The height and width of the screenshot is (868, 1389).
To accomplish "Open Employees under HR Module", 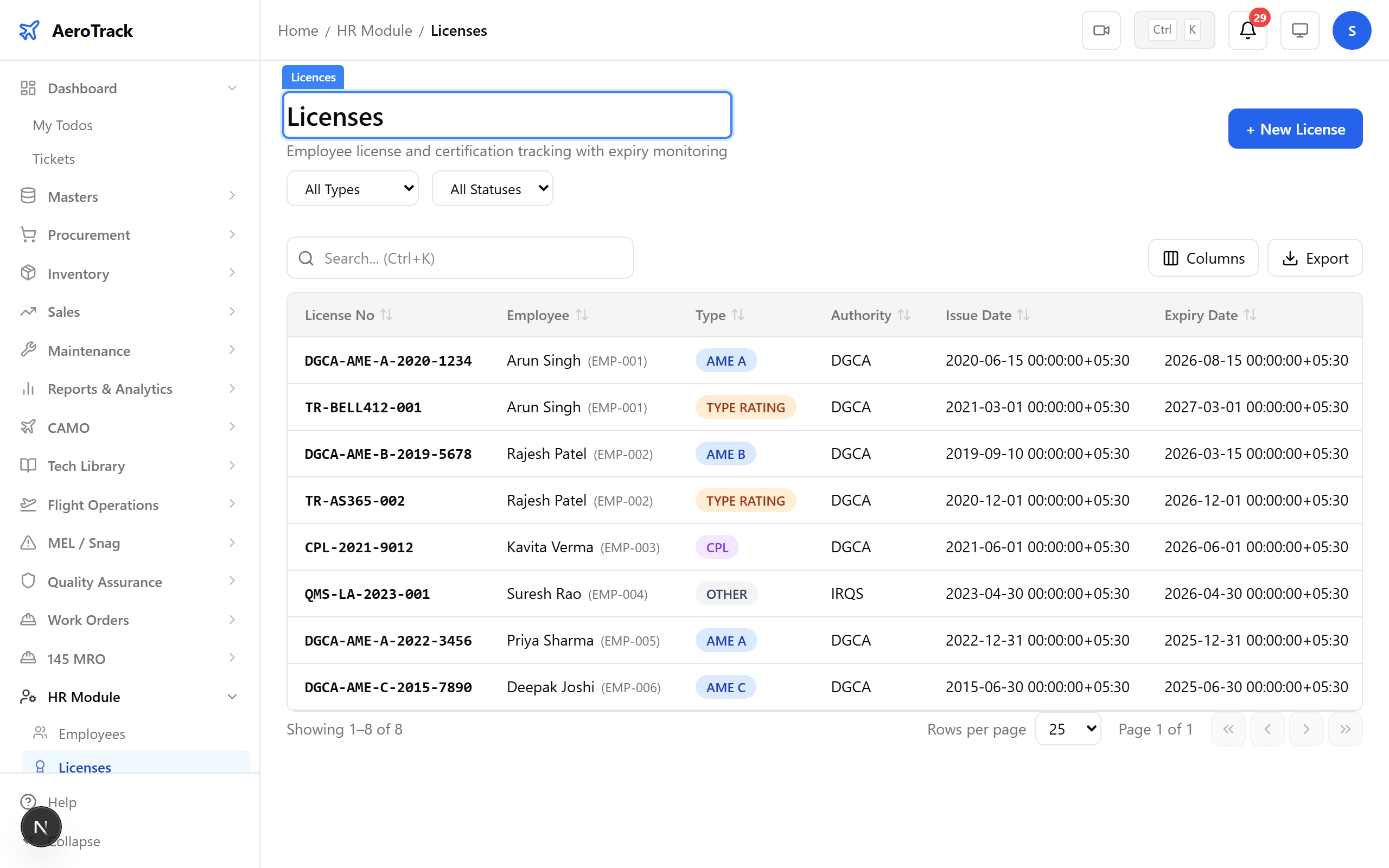I will (x=92, y=733).
